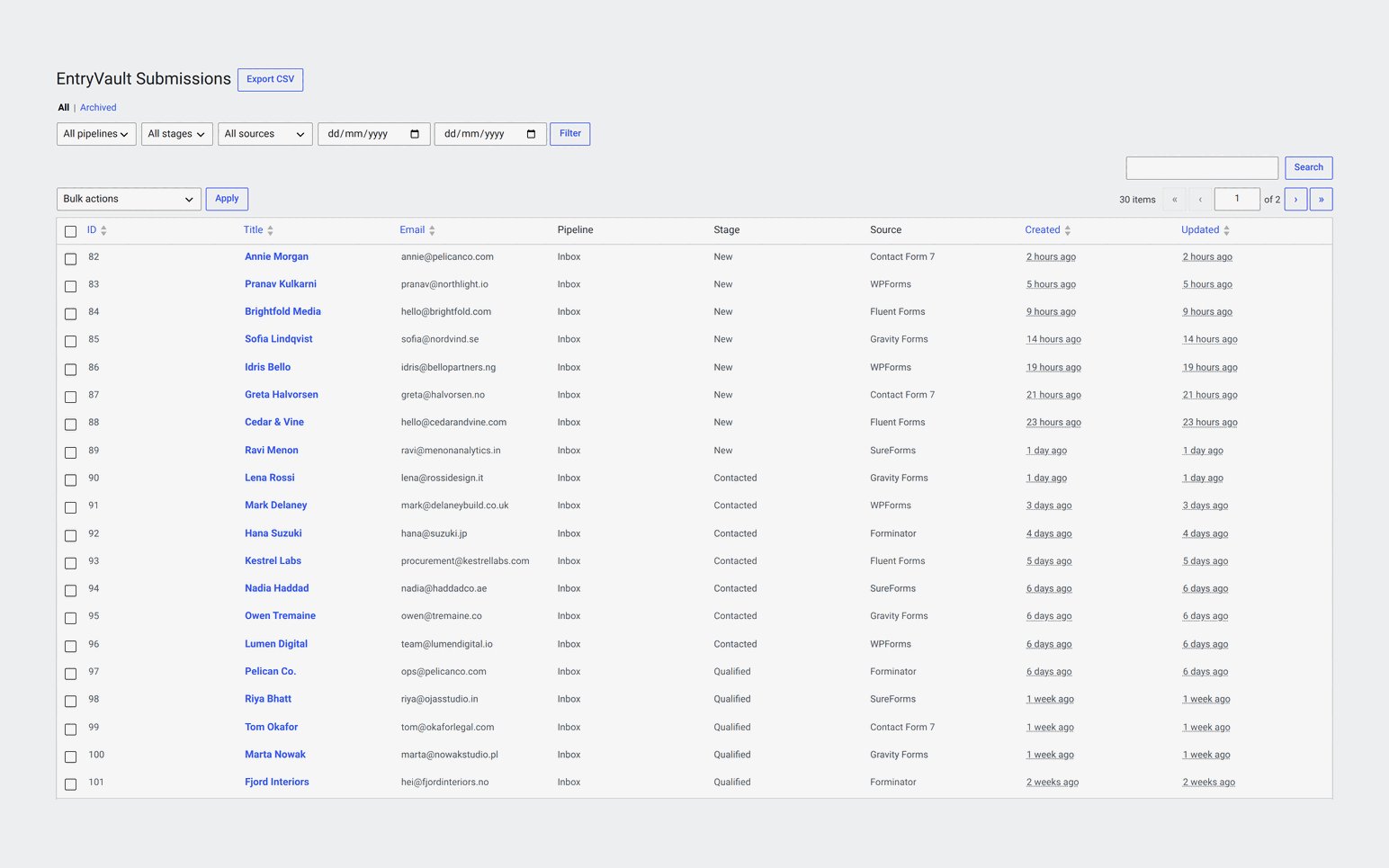The image size is (1389, 868).
Task: Click the Export CSV button
Action: 270,79
